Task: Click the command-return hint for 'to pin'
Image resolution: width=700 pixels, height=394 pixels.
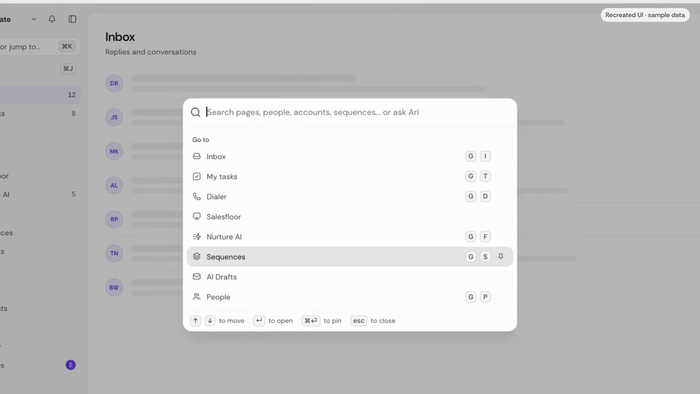Action: pos(311,320)
